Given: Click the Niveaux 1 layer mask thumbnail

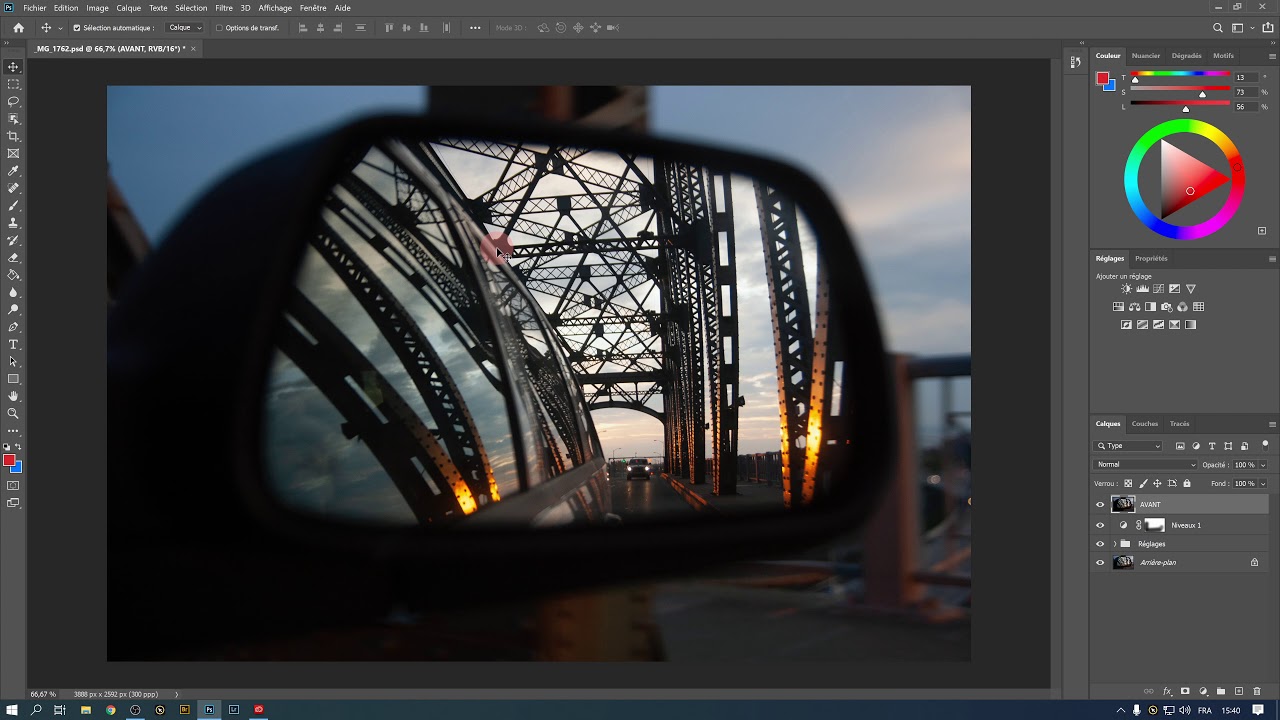Looking at the screenshot, I should (x=1155, y=525).
